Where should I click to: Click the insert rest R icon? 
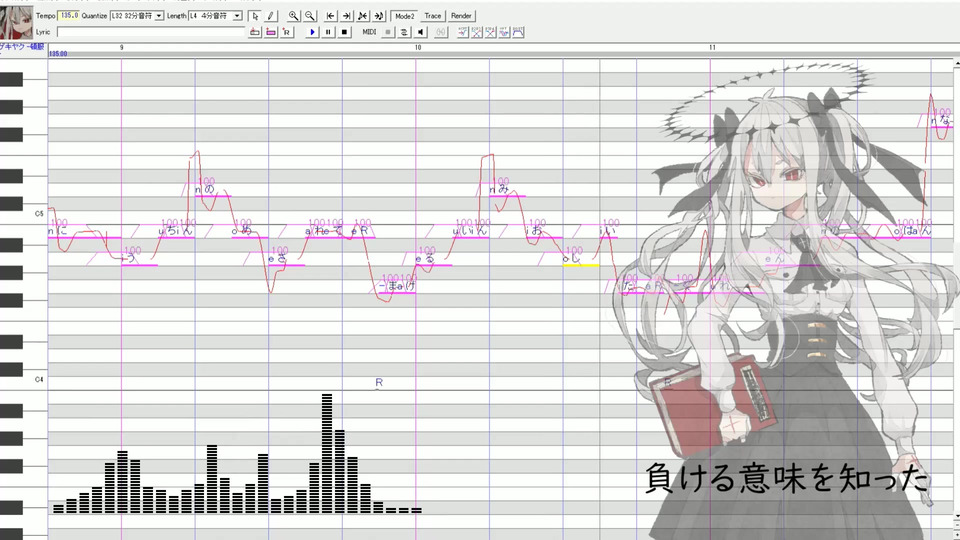(287, 32)
